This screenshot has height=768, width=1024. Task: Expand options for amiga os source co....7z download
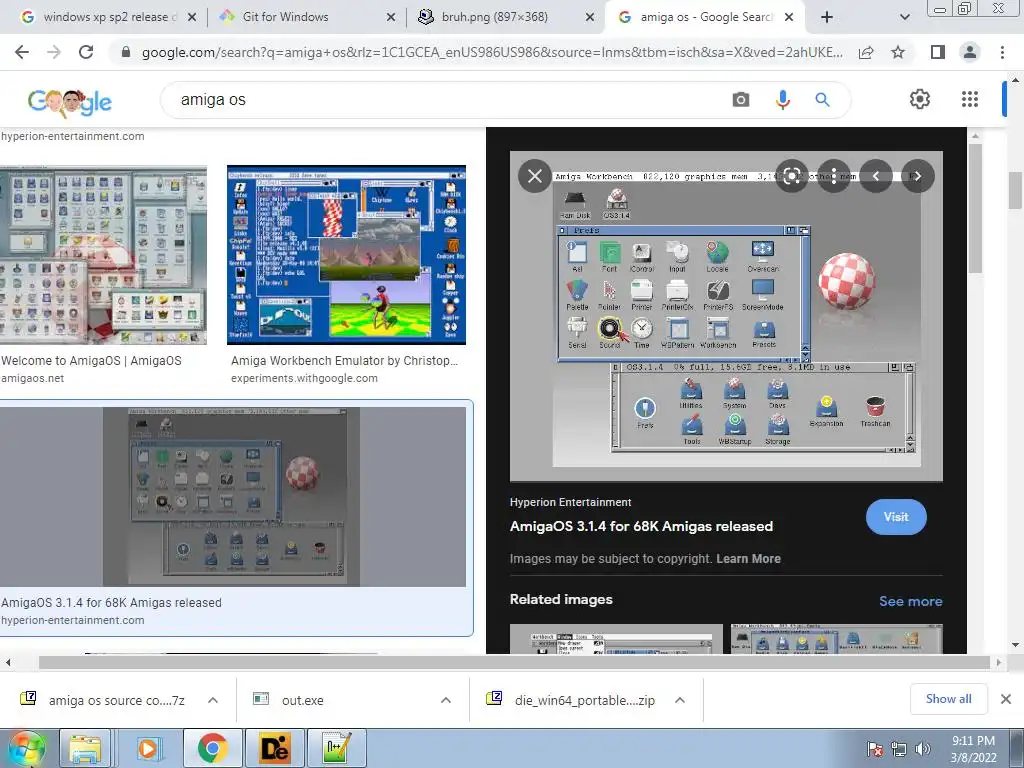click(x=213, y=700)
